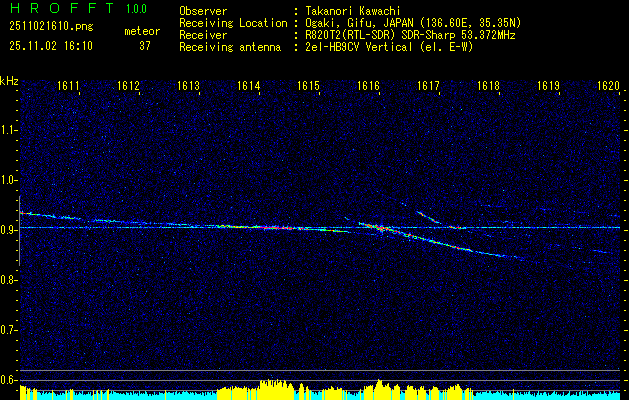Click the kHz axis unit label

tap(9, 81)
